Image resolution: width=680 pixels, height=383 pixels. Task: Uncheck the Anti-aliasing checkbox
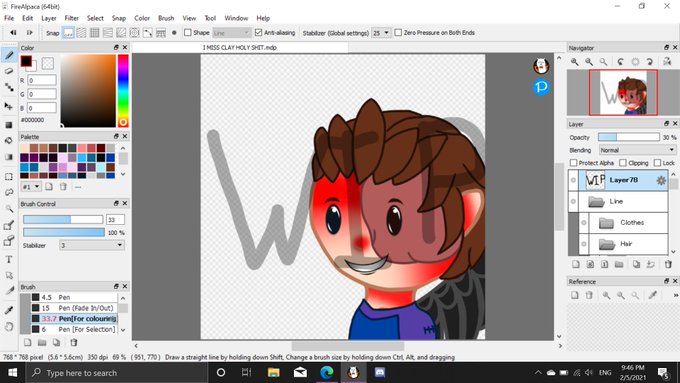coord(258,33)
